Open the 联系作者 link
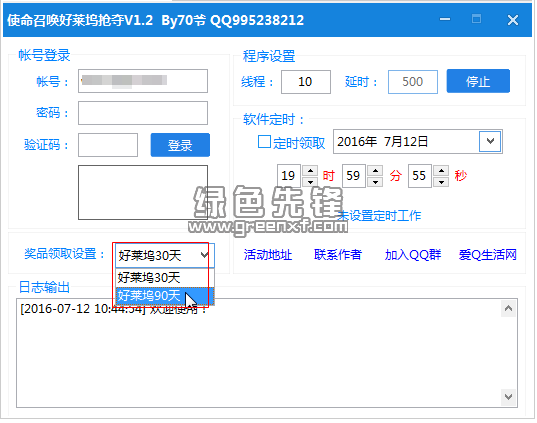The width and height of the screenshot is (537, 423). click(338, 255)
